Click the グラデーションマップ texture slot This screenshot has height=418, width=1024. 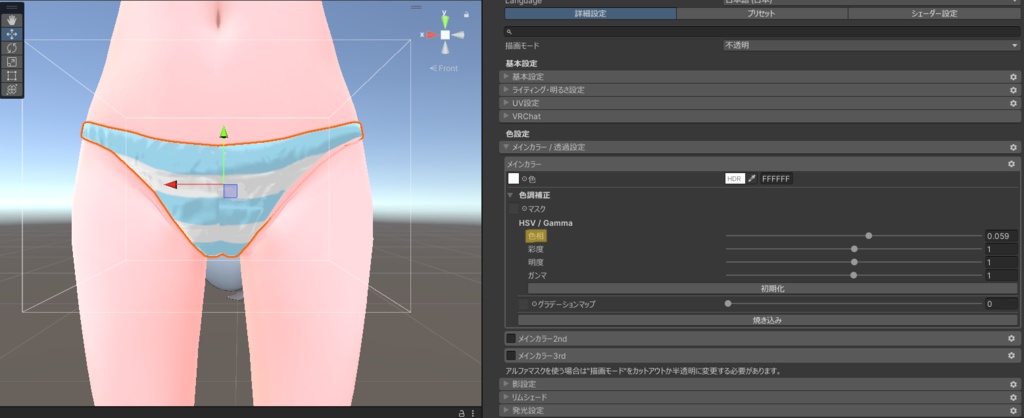pos(524,304)
